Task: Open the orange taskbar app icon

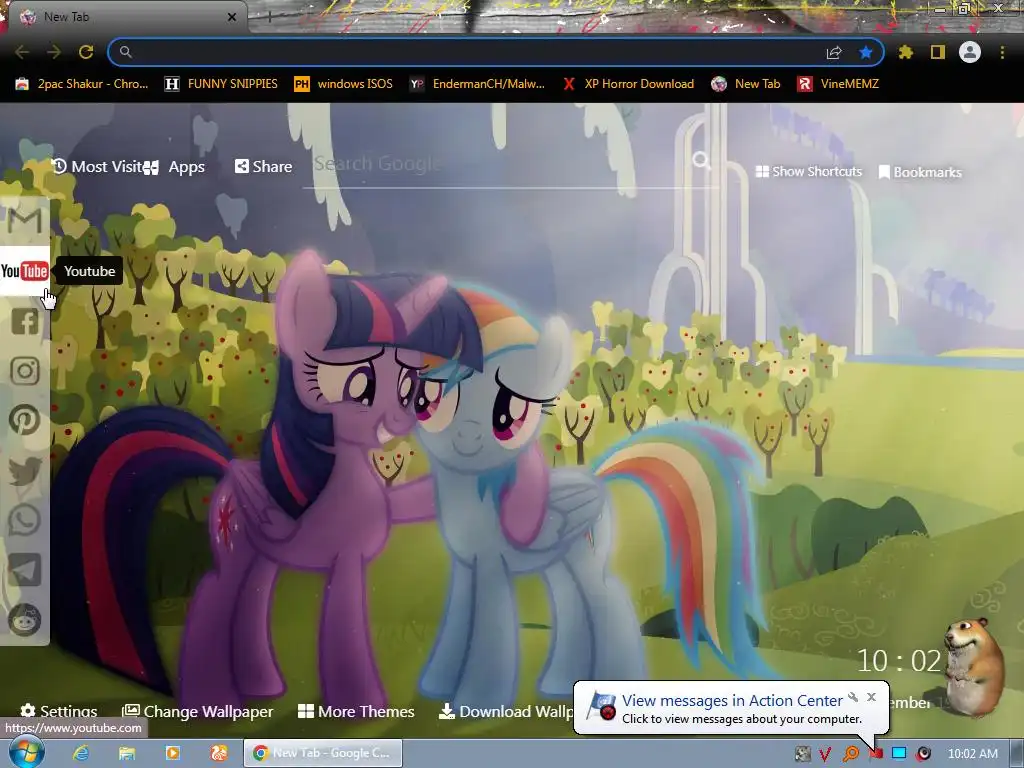Action: tap(218, 753)
